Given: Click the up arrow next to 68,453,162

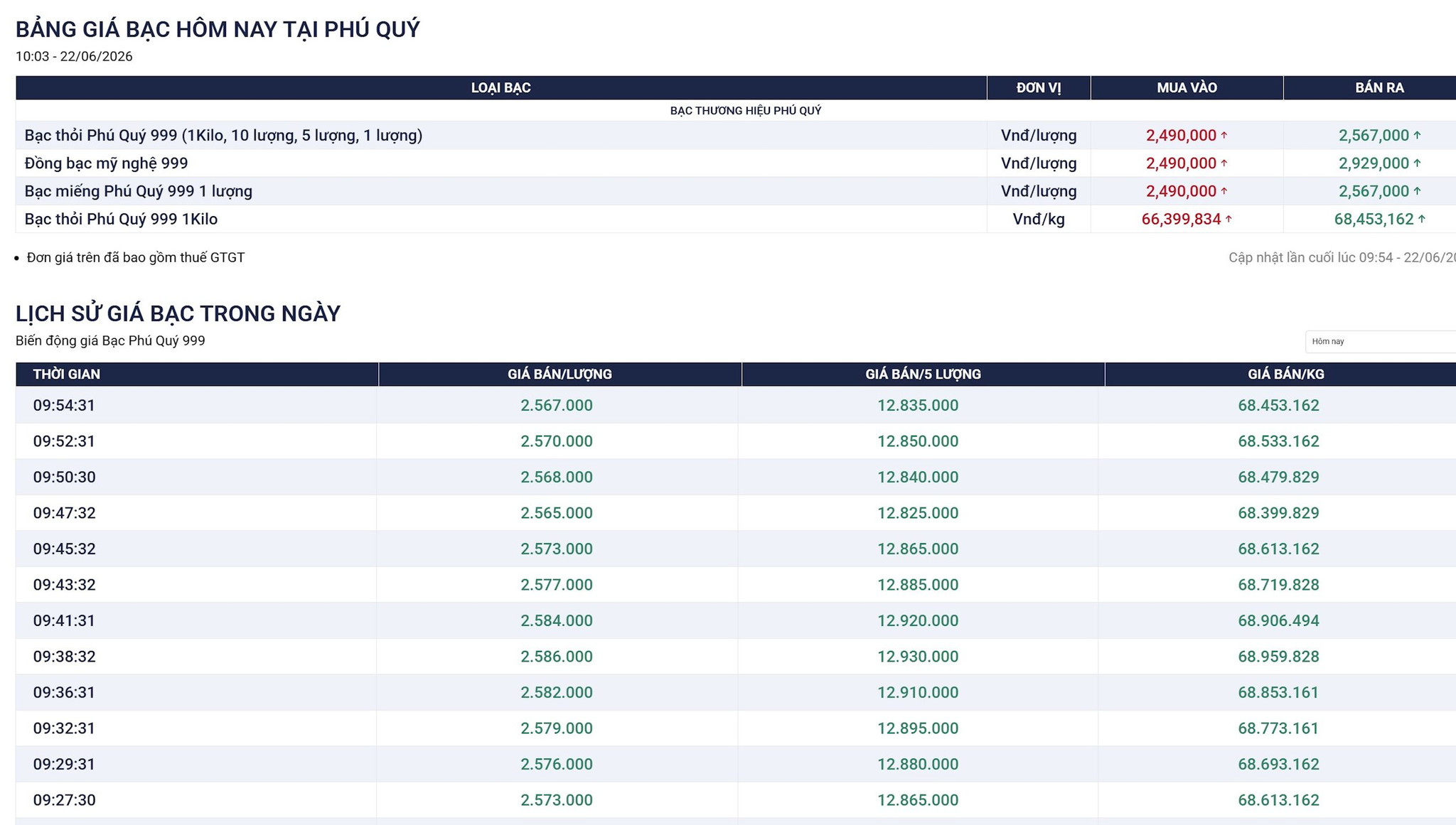Looking at the screenshot, I should pyautogui.click(x=1422, y=219).
